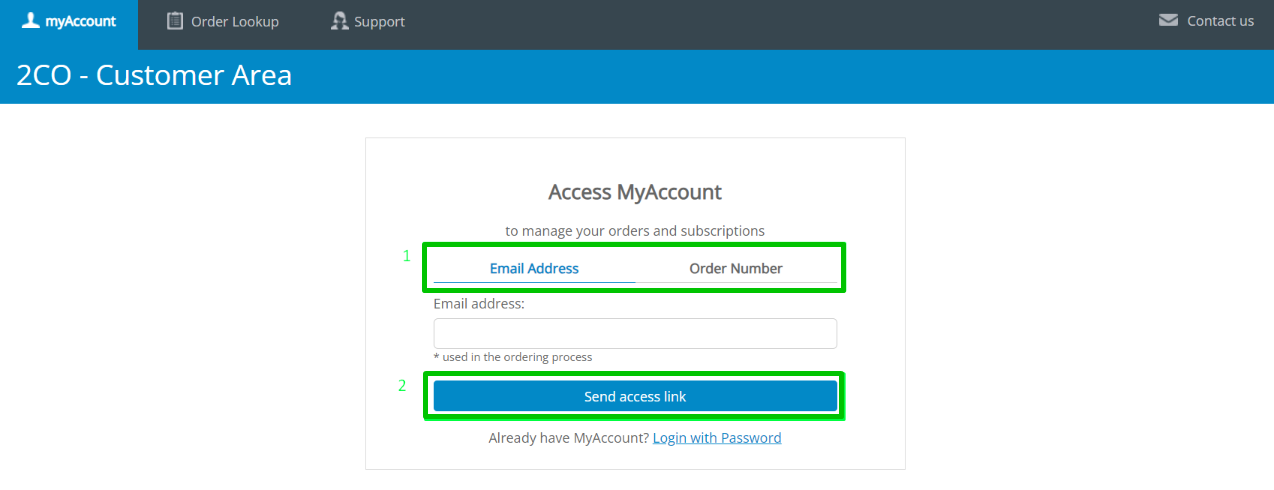The width and height of the screenshot is (1274, 490).
Task: Click the myAccount person silhouette icon
Action: point(31,20)
